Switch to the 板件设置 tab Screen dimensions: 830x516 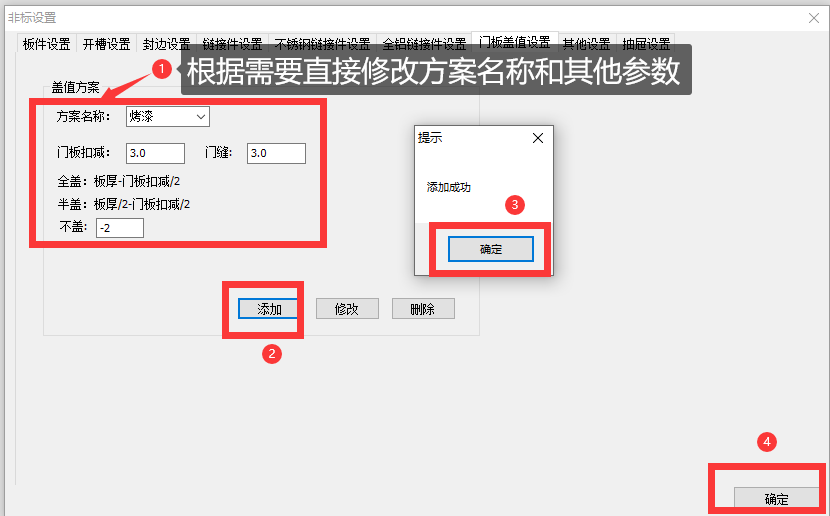pos(47,43)
